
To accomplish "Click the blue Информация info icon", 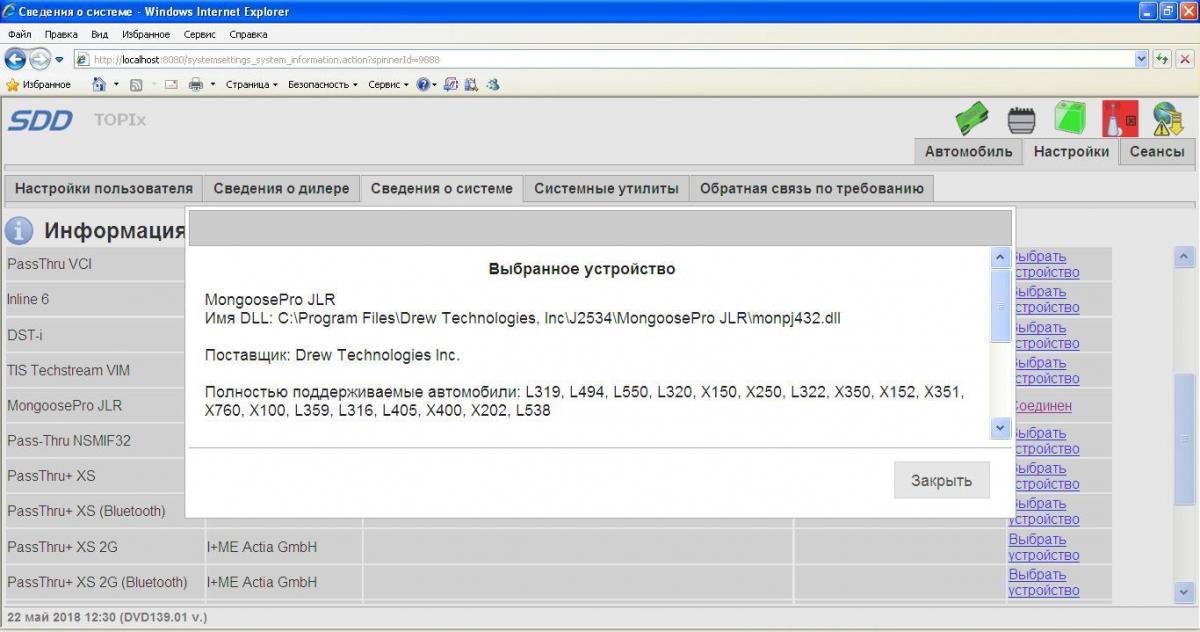I will (x=19, y=231).
